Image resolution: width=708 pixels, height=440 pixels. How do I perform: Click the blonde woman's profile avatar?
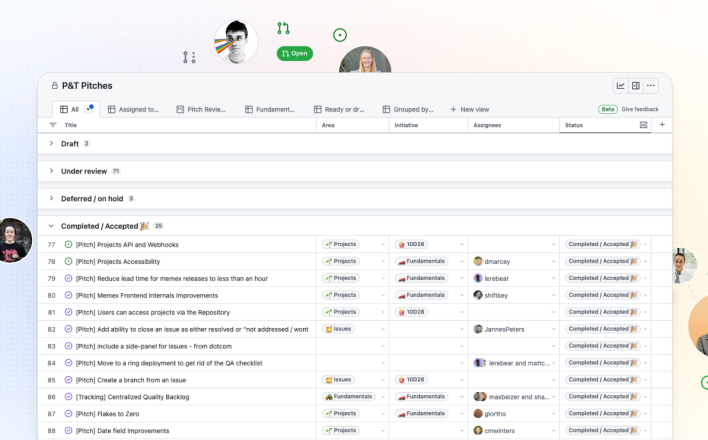tap(365, 59)
